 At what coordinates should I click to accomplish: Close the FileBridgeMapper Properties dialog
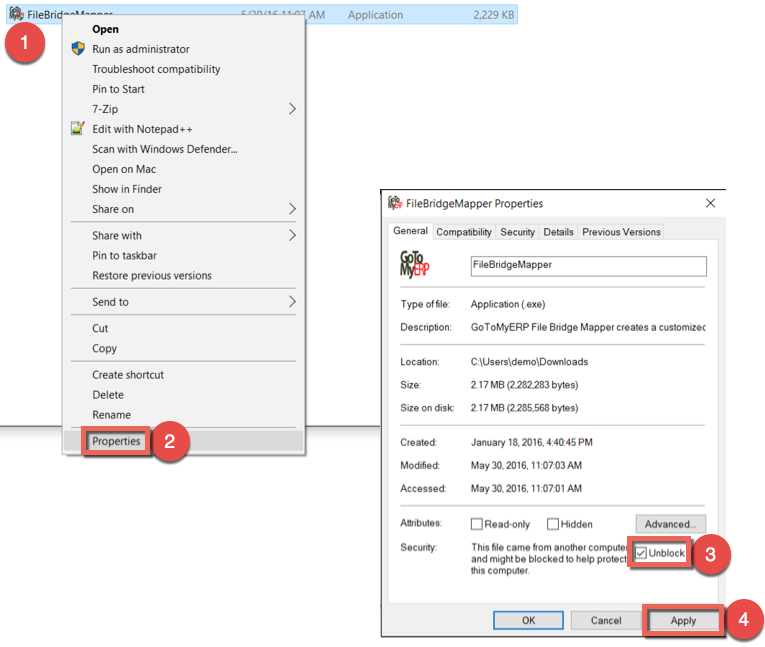(x=710, y=203)
